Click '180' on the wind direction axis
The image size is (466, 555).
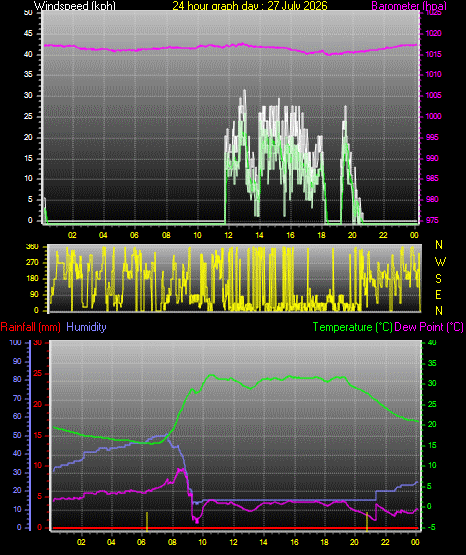click(x=32, y=279)
